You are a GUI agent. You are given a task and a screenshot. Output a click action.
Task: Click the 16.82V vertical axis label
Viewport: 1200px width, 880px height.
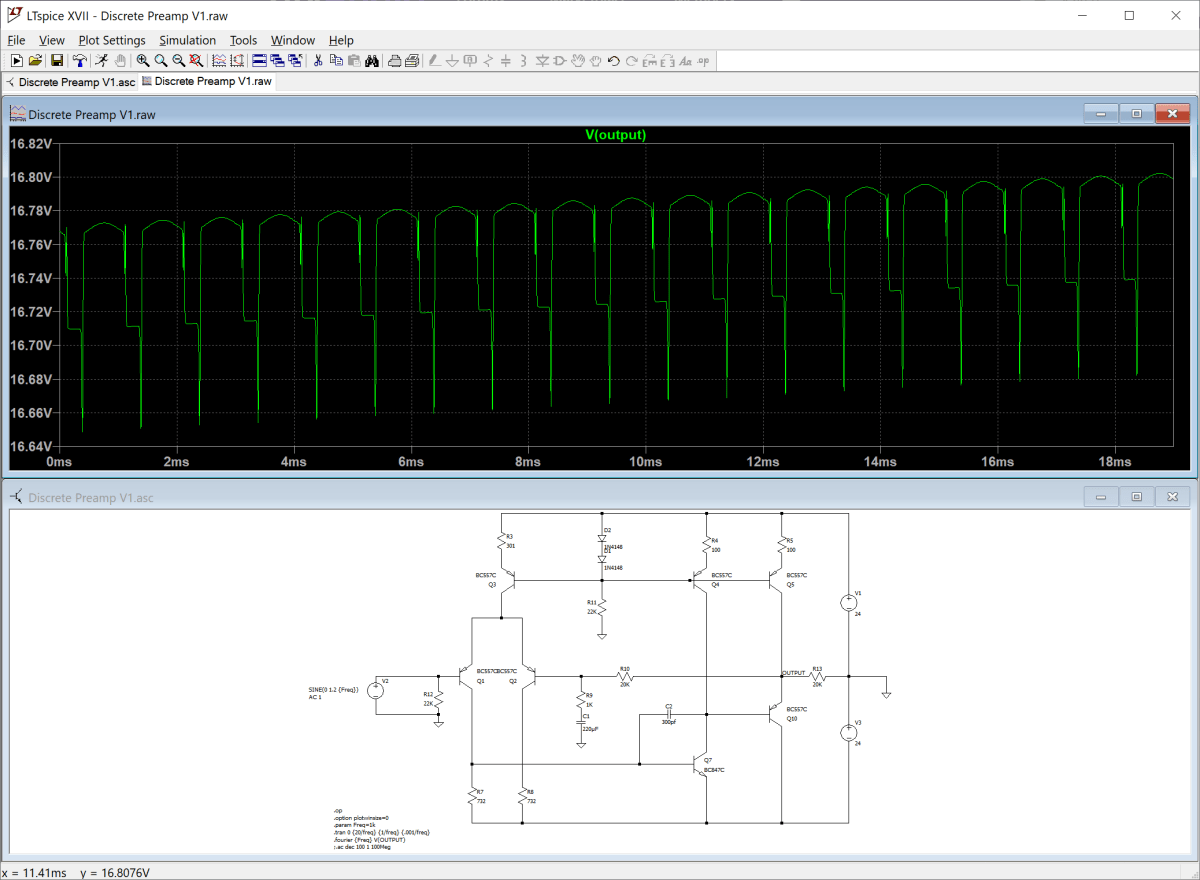click(x=30, y=144)
